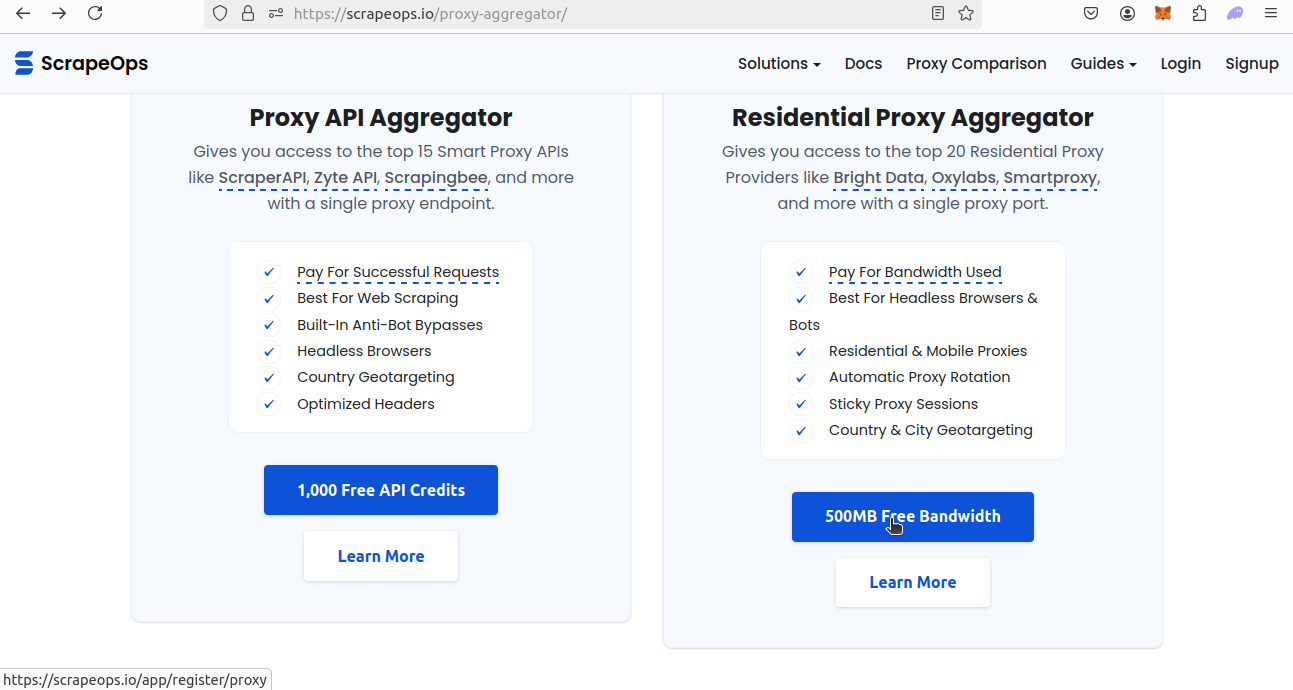Click checkmark beside Country & City Geotargeting
The height and width of the screenshot is (690, 1293).
[801, 430]
